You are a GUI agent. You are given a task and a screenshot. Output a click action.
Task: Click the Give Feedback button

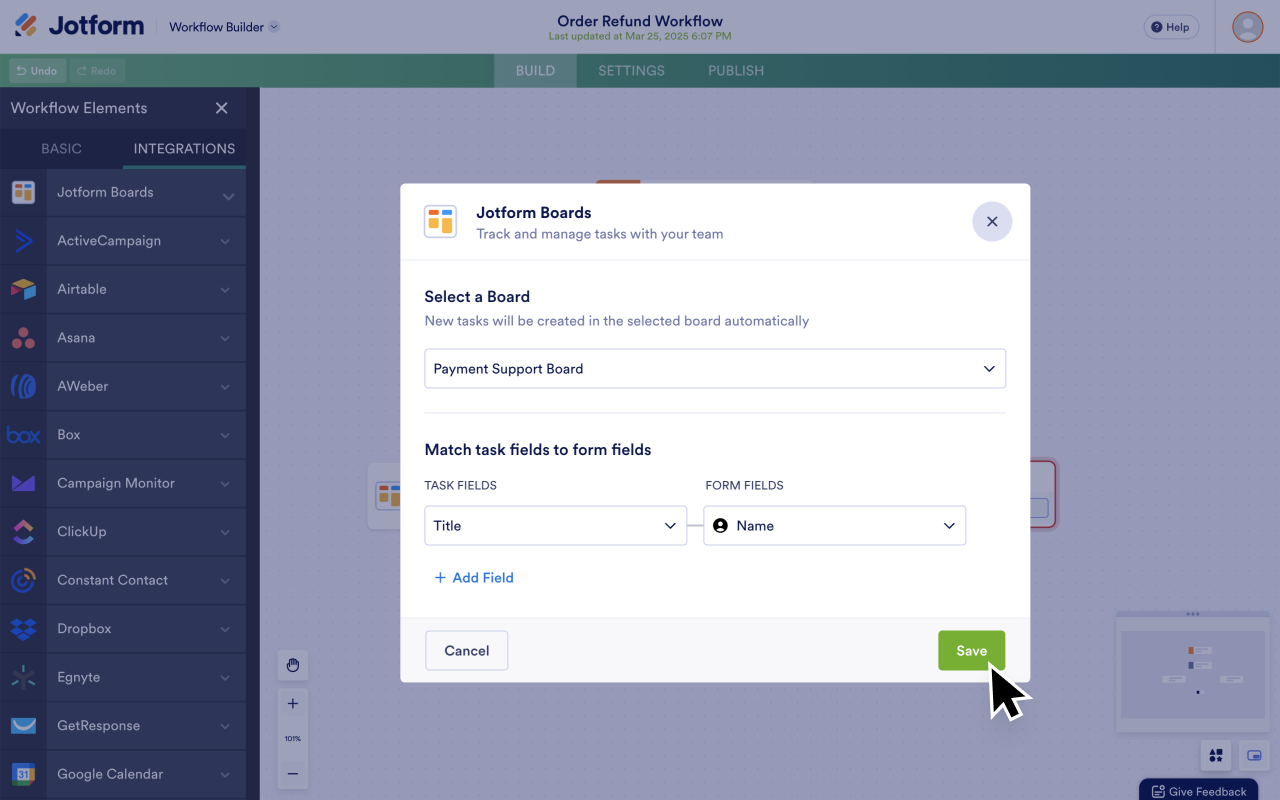pos(1198,791)
